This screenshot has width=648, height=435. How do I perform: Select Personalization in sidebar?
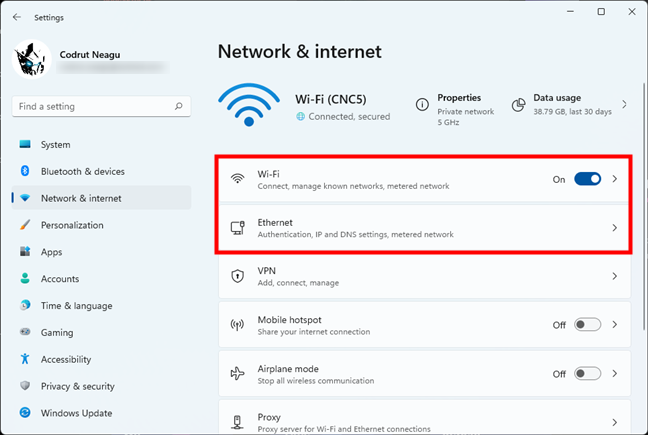pos(101,225)
